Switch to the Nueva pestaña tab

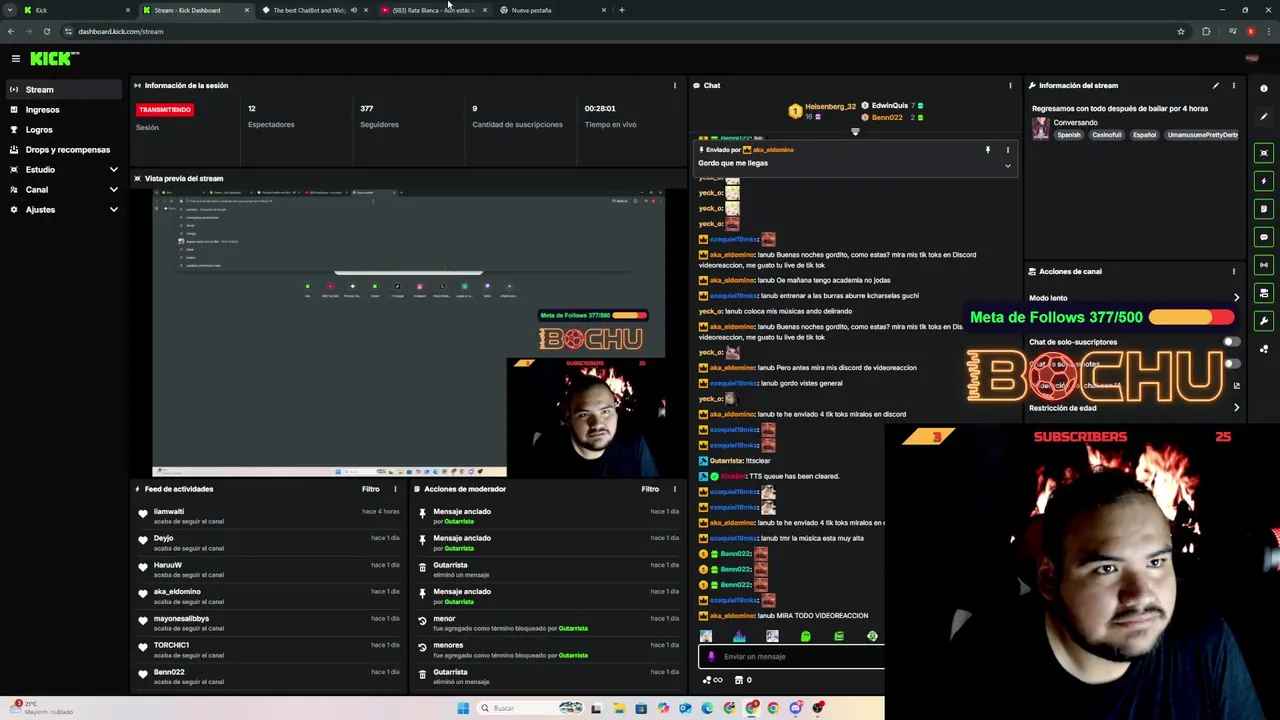pyautogui.click(x=552, y=10)
